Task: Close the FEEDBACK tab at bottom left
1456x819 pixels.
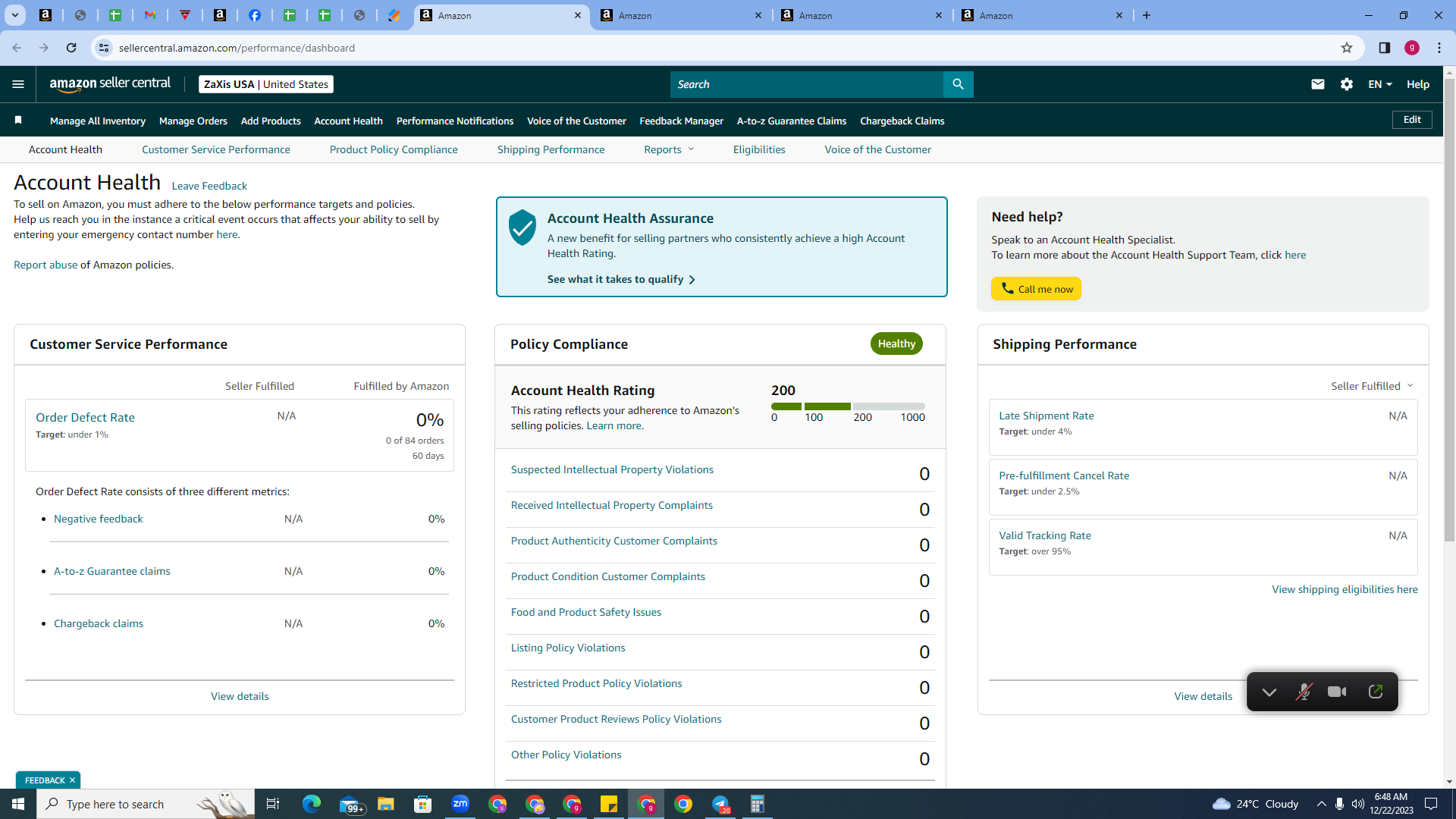Action: point(73,780)
